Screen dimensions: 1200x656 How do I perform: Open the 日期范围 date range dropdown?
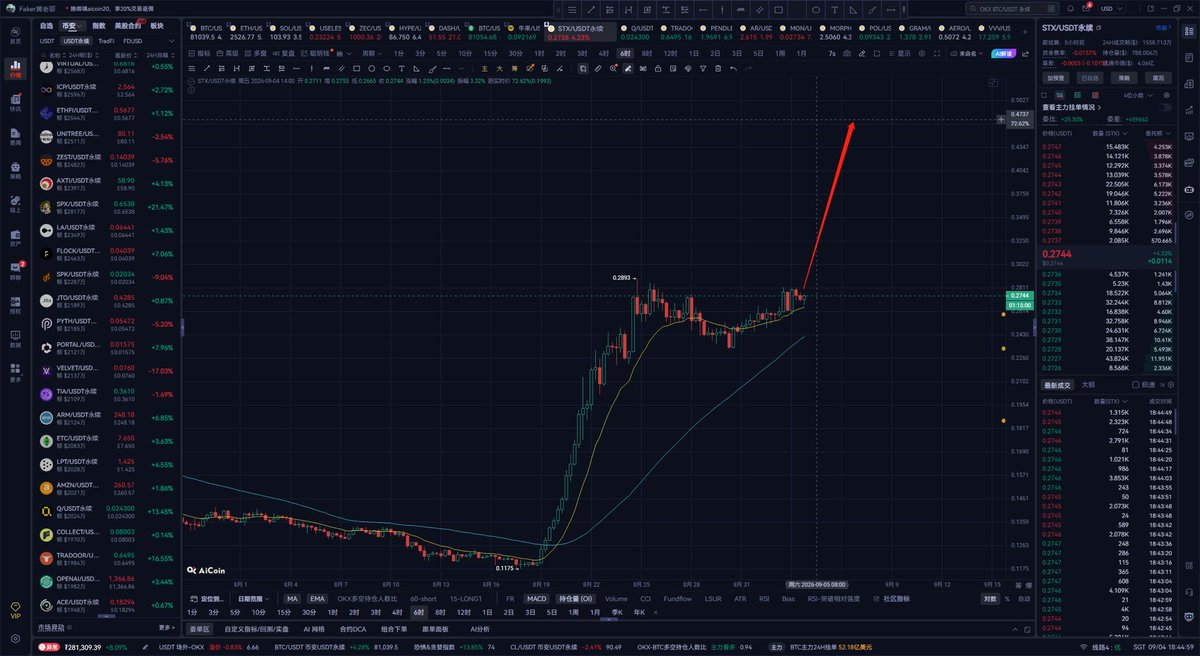pos(253,599)
